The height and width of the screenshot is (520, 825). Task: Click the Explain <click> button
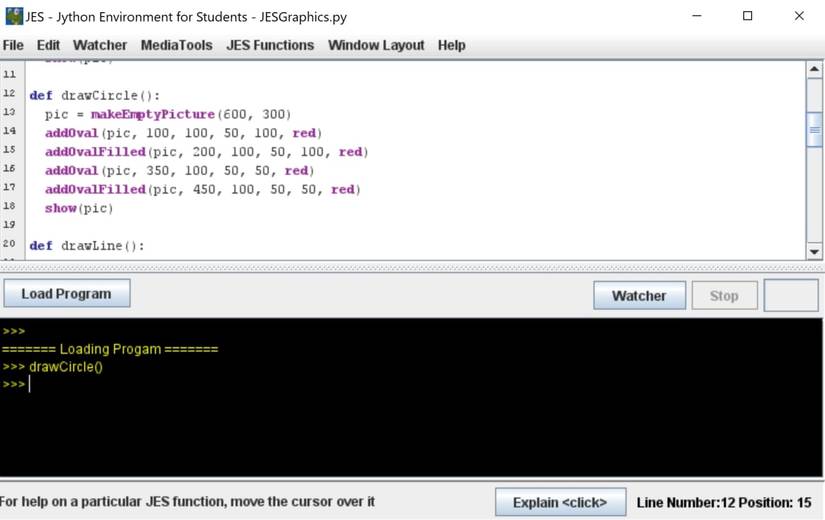pyautogui.click(x=560, y=502)
